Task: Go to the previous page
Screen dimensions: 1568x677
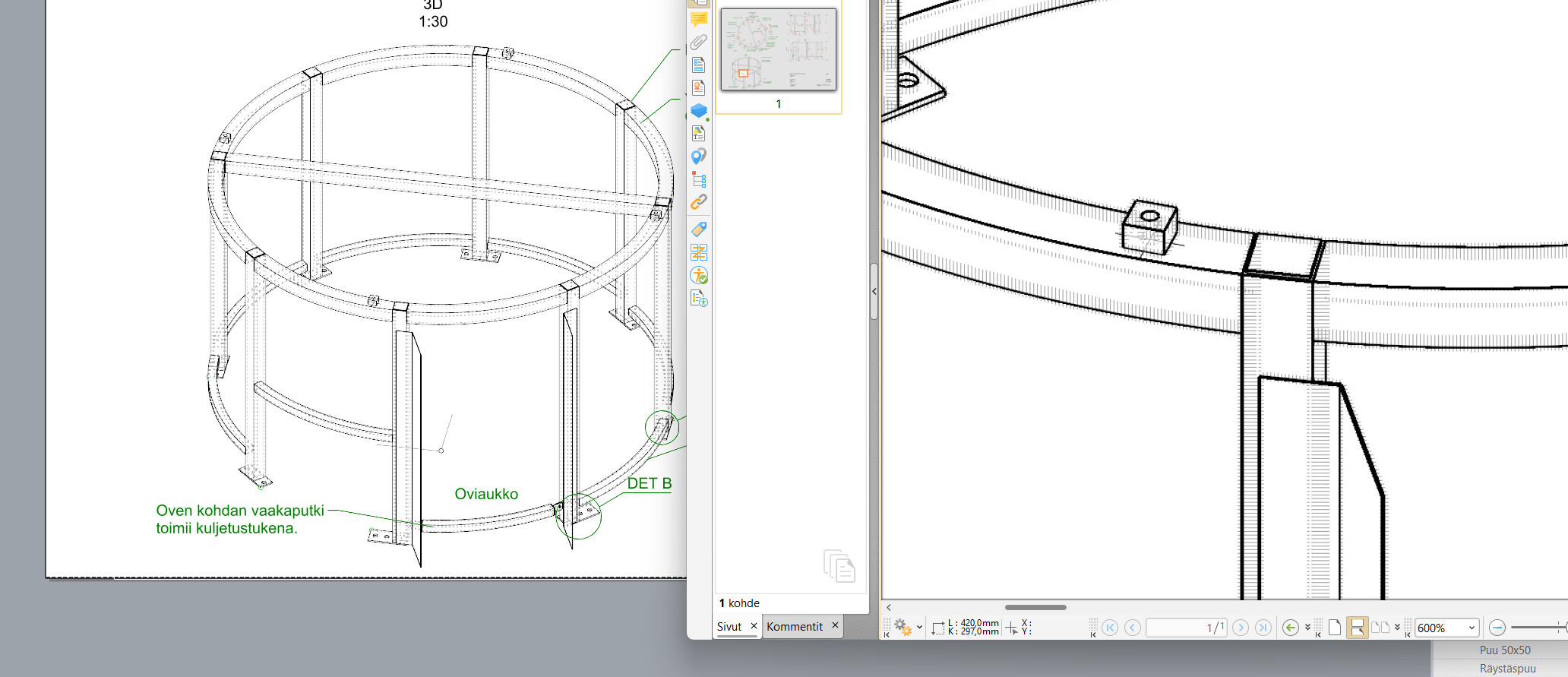Action: coord(1133,628)
